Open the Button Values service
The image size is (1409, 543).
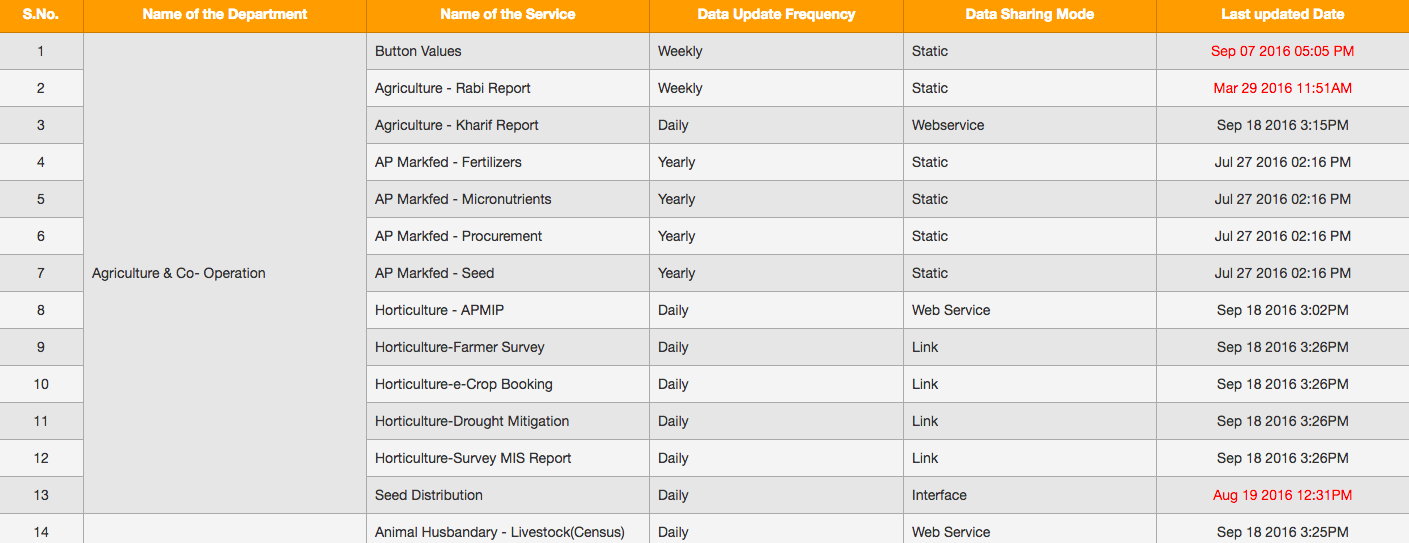coord(418,51)
